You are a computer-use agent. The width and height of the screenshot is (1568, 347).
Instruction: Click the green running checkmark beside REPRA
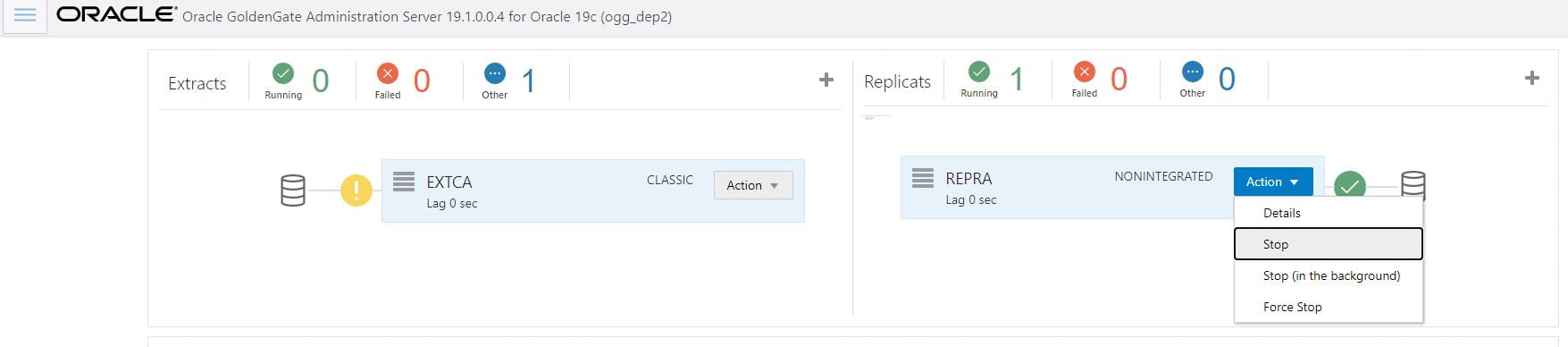(1349, 186)
